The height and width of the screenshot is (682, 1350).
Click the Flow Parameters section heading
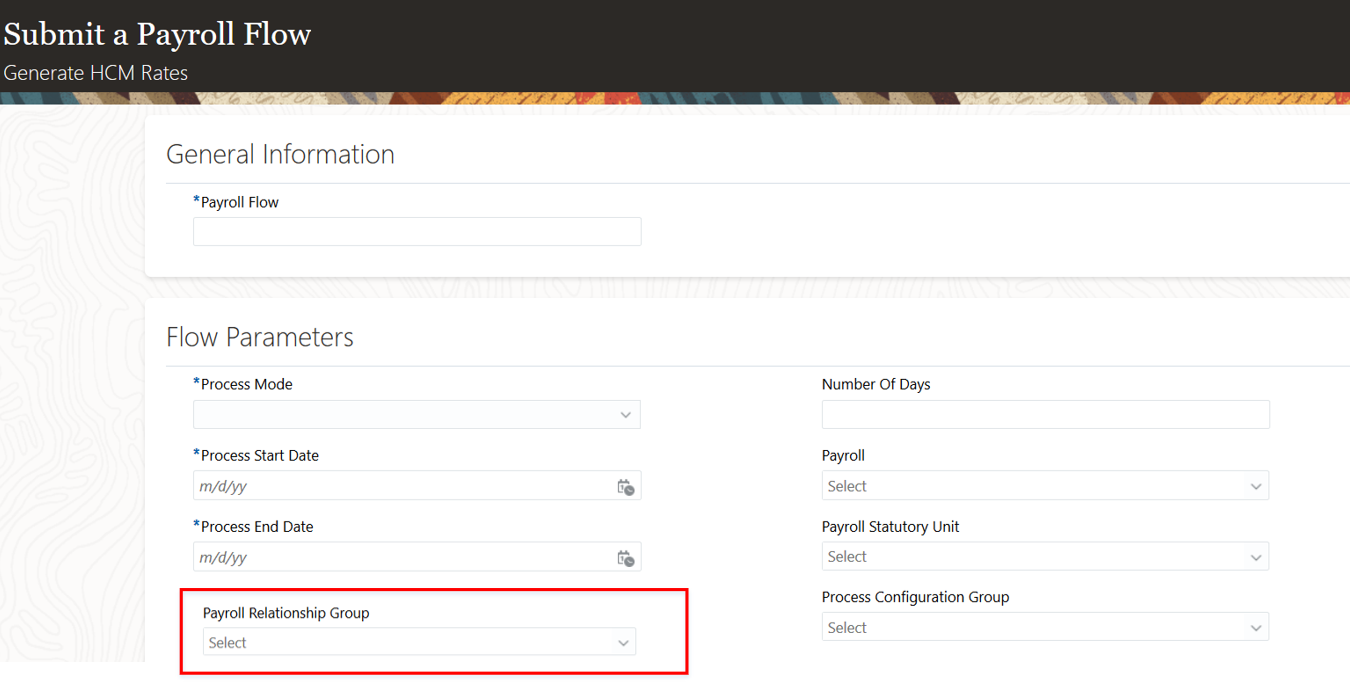click(260, 337)
